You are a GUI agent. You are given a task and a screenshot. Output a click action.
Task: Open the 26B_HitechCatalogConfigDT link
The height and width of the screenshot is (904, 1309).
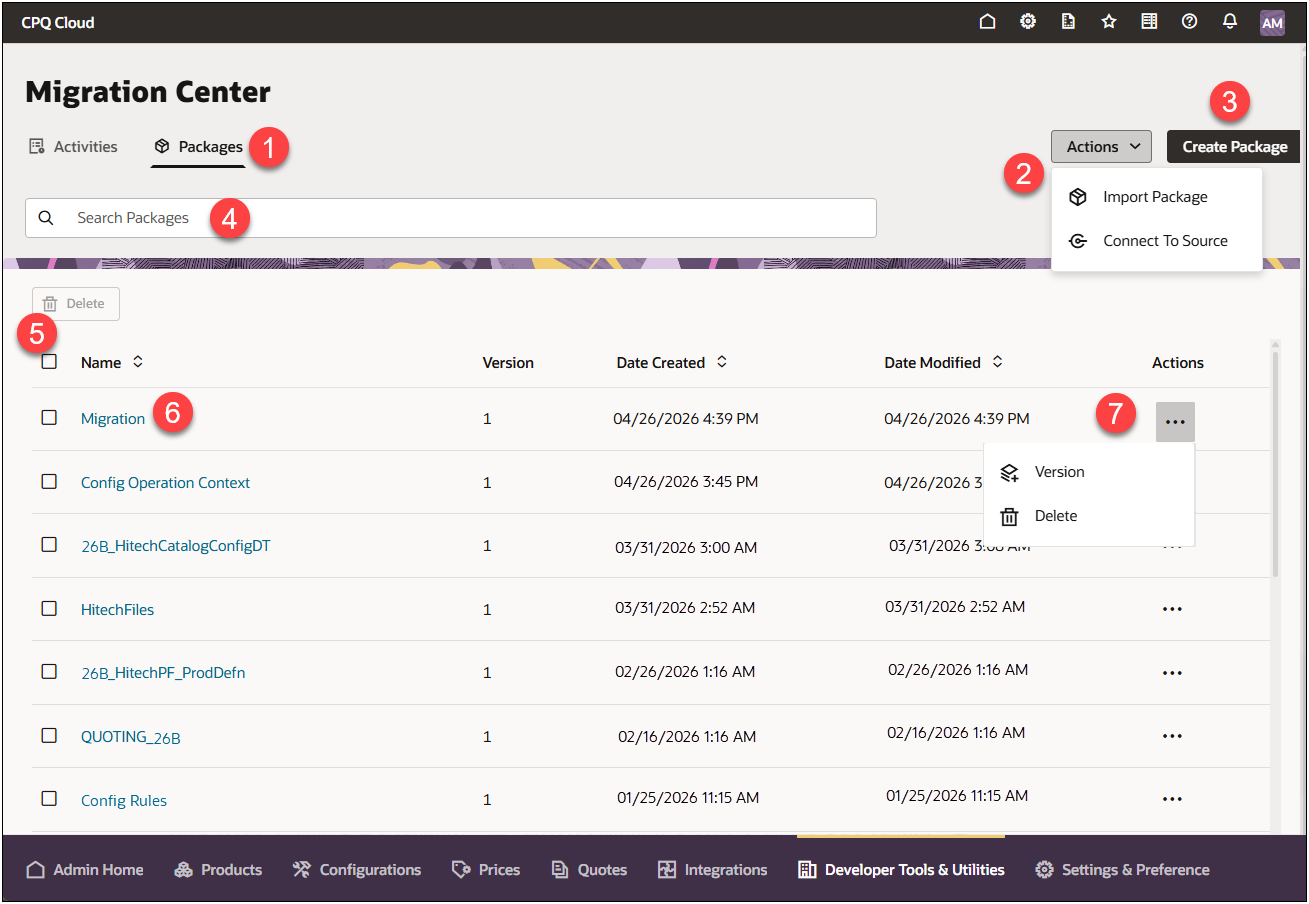[x=176, y=546]
